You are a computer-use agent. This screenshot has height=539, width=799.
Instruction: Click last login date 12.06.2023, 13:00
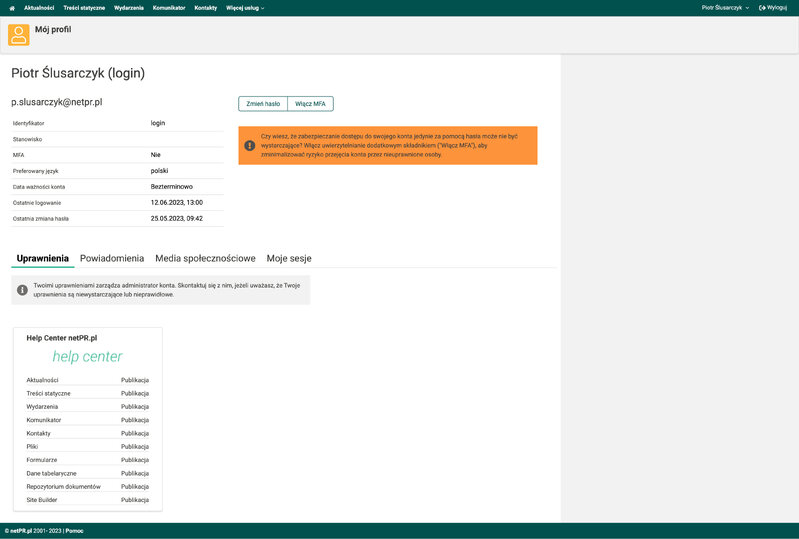[x=177, y=202]
